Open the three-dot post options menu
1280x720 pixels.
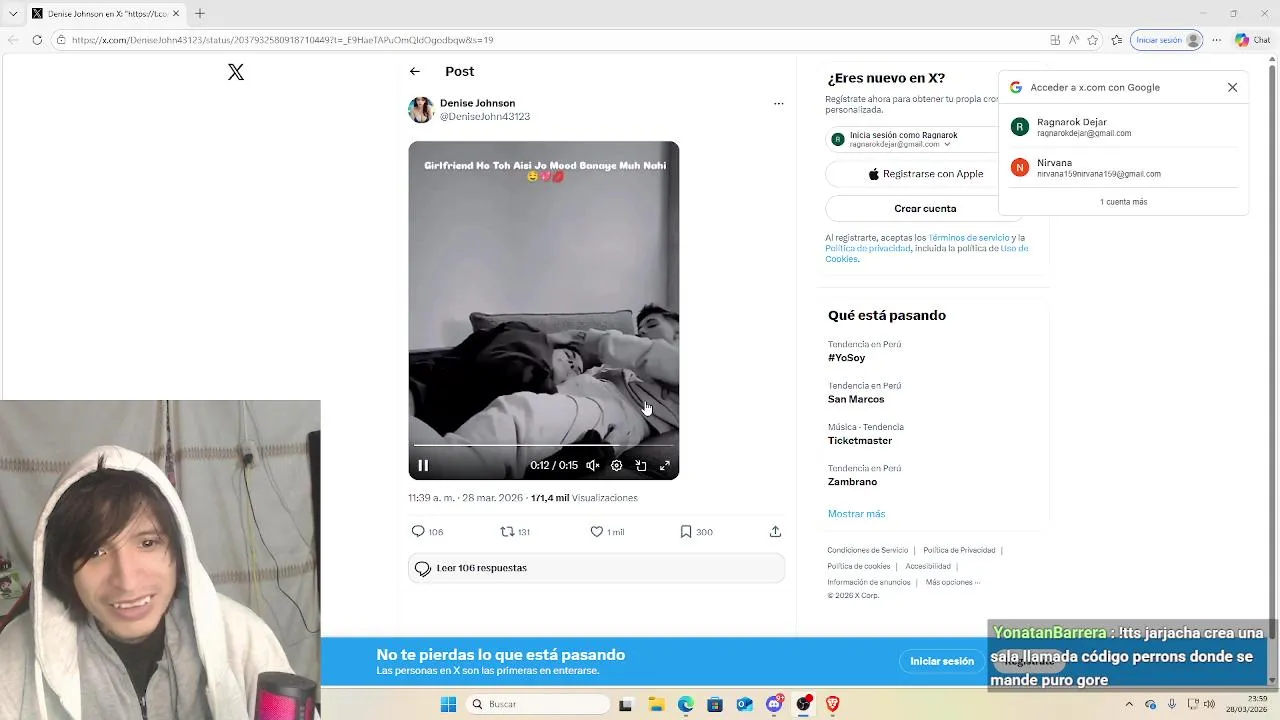(x=779, y=103)
